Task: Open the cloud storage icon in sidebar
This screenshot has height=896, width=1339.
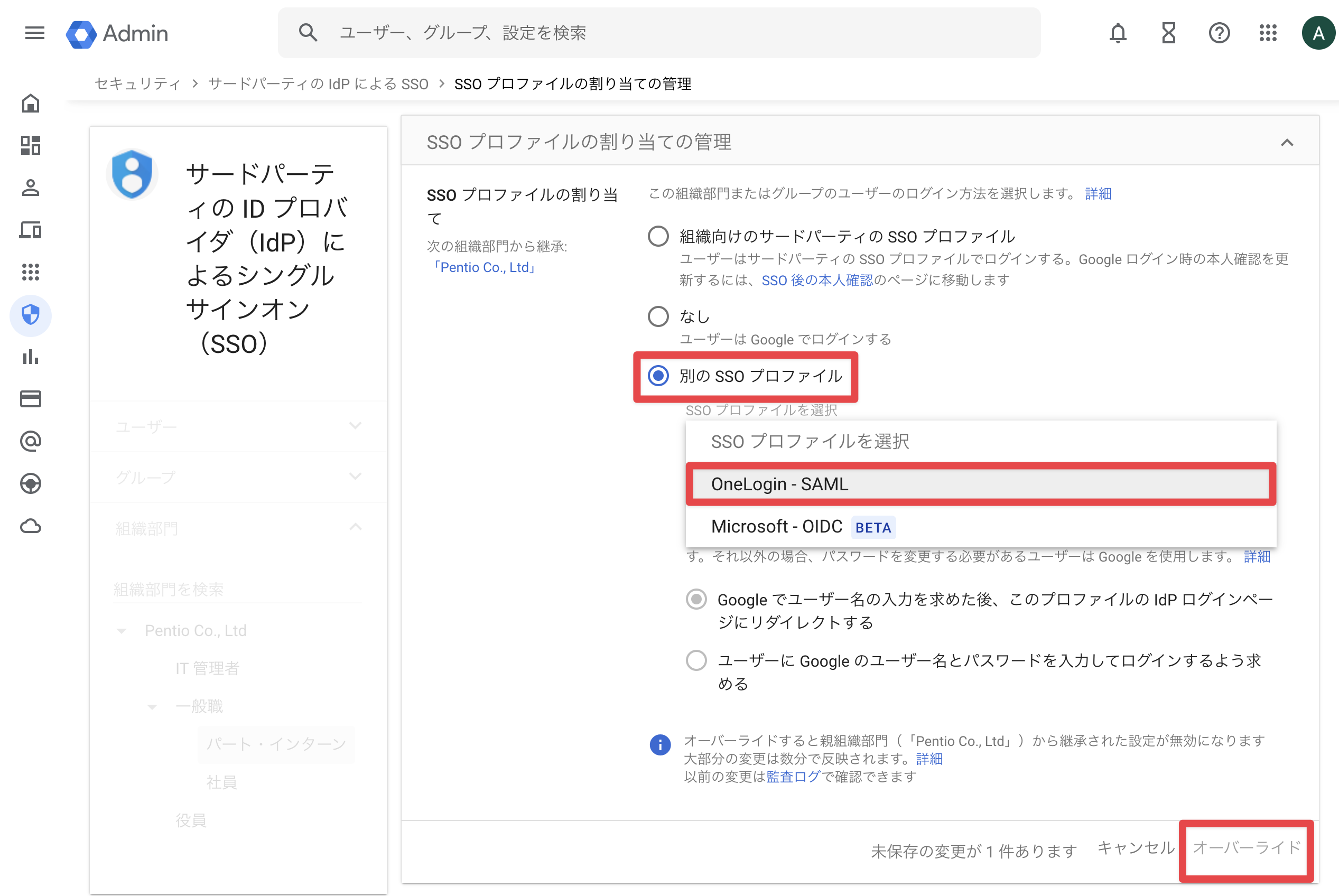Action: [31, 526]
